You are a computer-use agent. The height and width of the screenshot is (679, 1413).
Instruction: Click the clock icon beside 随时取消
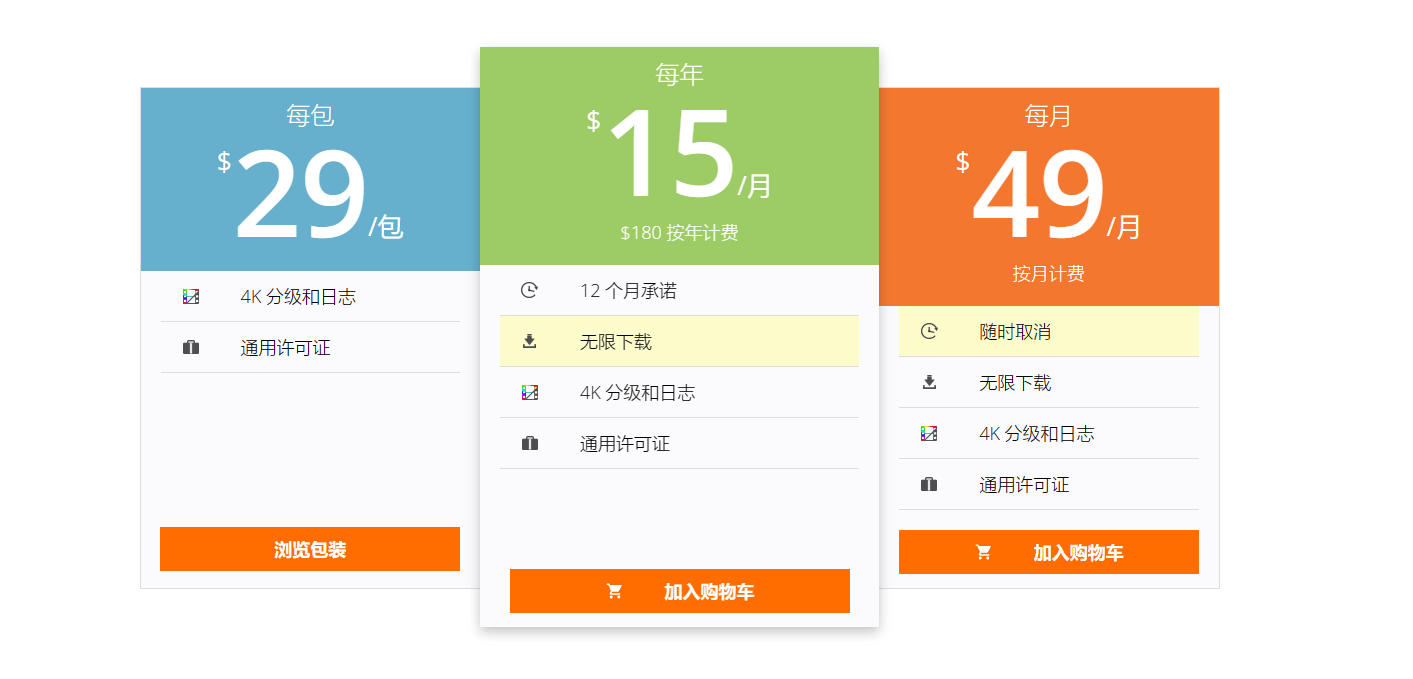coord(929,332)
